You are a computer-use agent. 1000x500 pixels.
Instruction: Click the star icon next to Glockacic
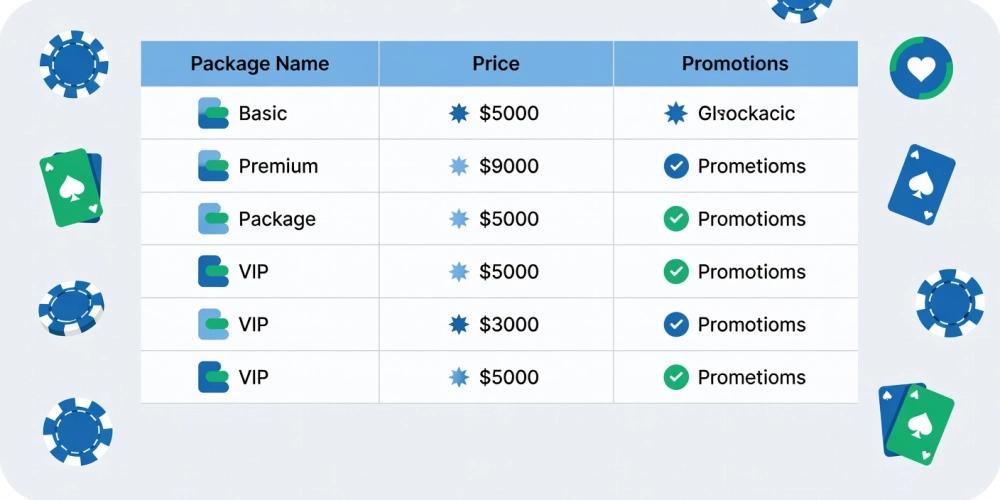point(675,114)
